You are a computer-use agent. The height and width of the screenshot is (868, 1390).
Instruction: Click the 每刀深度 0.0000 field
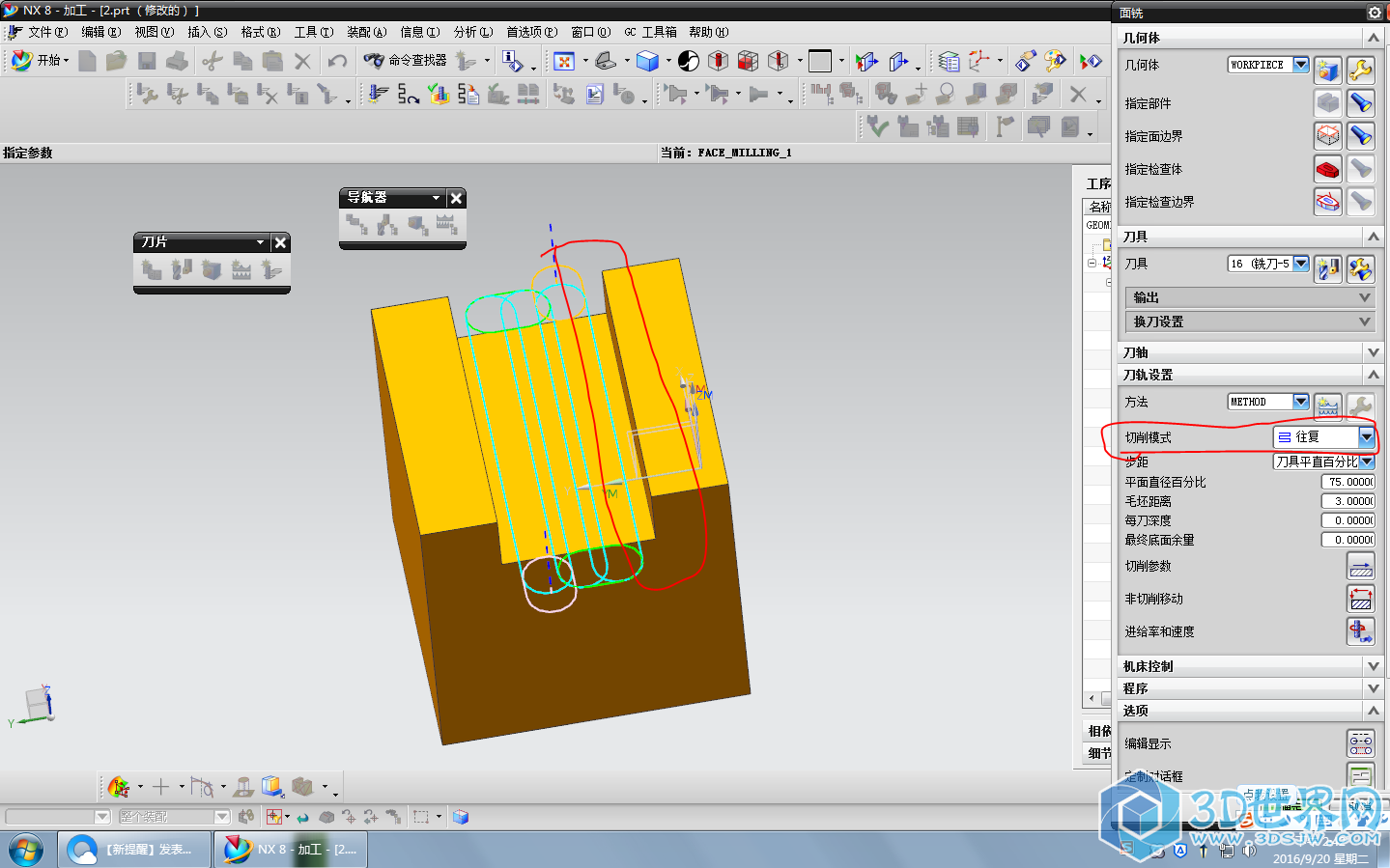[1347, 520]
